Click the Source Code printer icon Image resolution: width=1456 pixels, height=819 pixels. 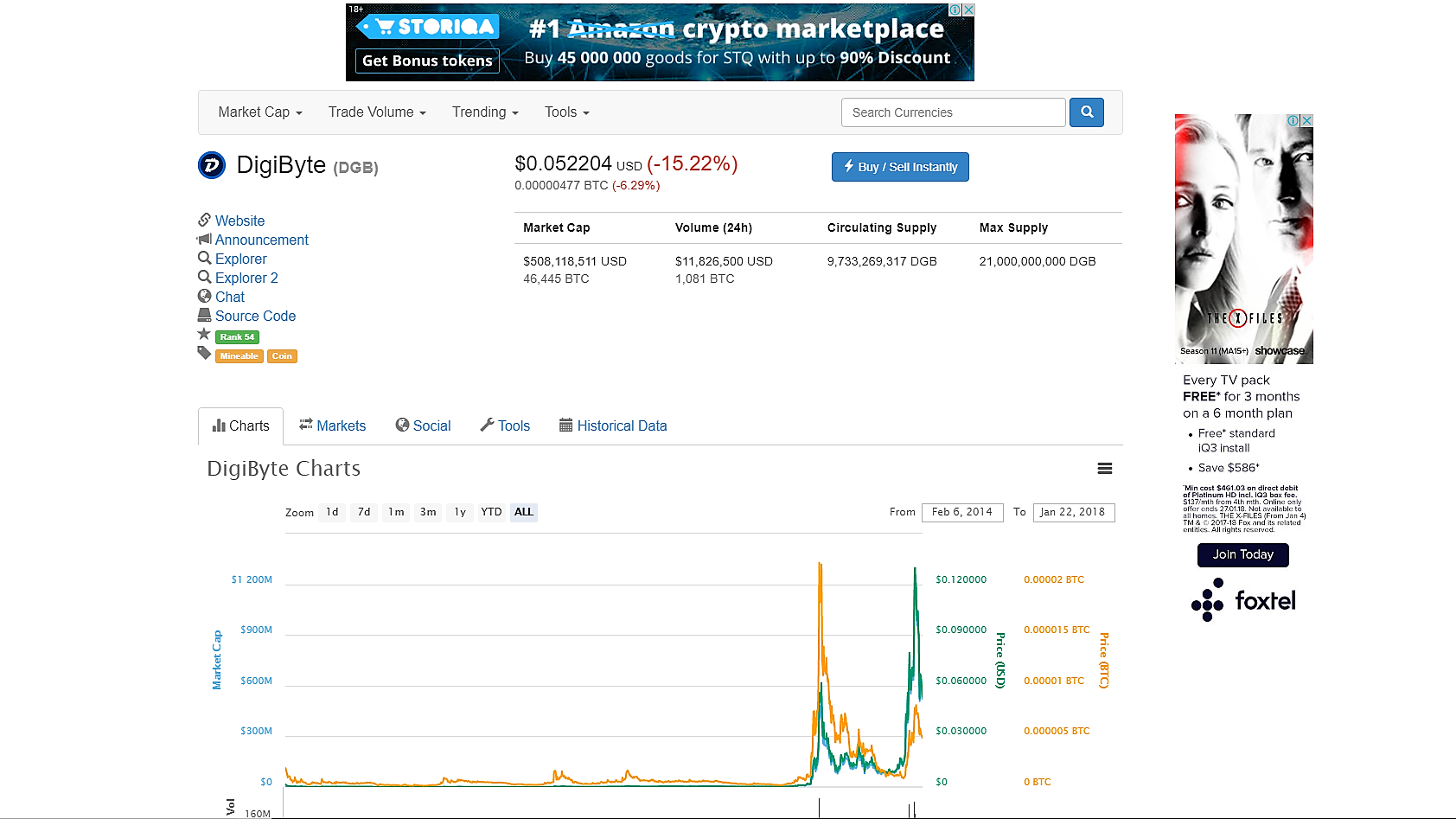coord(204,316)
